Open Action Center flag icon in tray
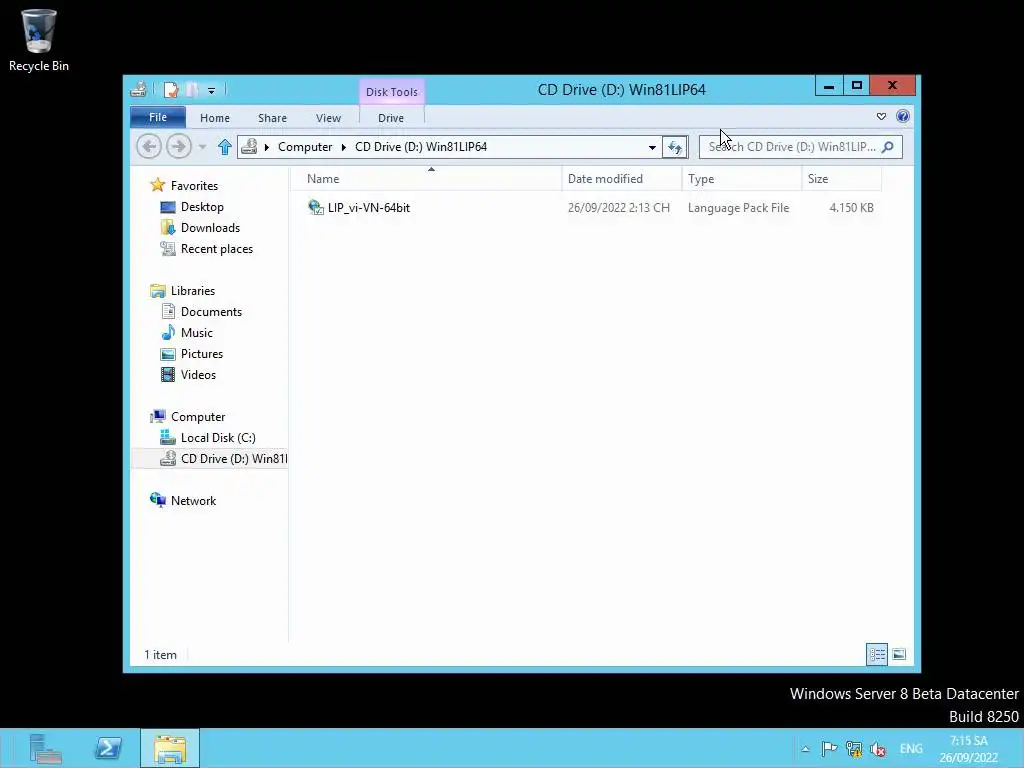The image size is (1024, 768). tap(829, 748)
